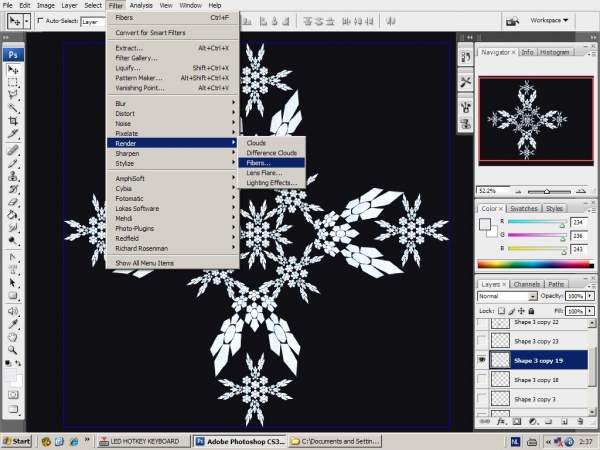Open the Auto-Select Layer dropdown
The height and width of the screenshot is (450, 600).
tap(93, 22)
